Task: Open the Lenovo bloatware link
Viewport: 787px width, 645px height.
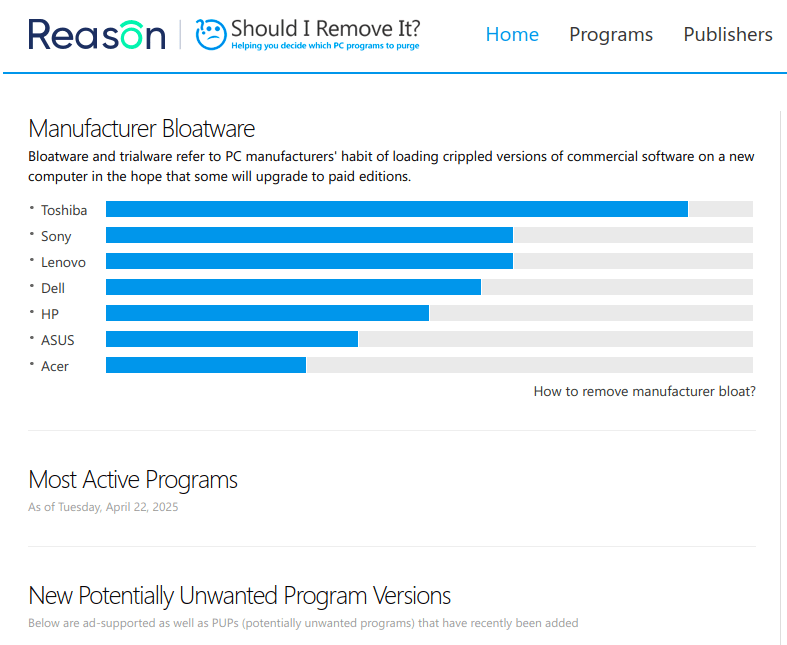Action: tap(63, 262)
